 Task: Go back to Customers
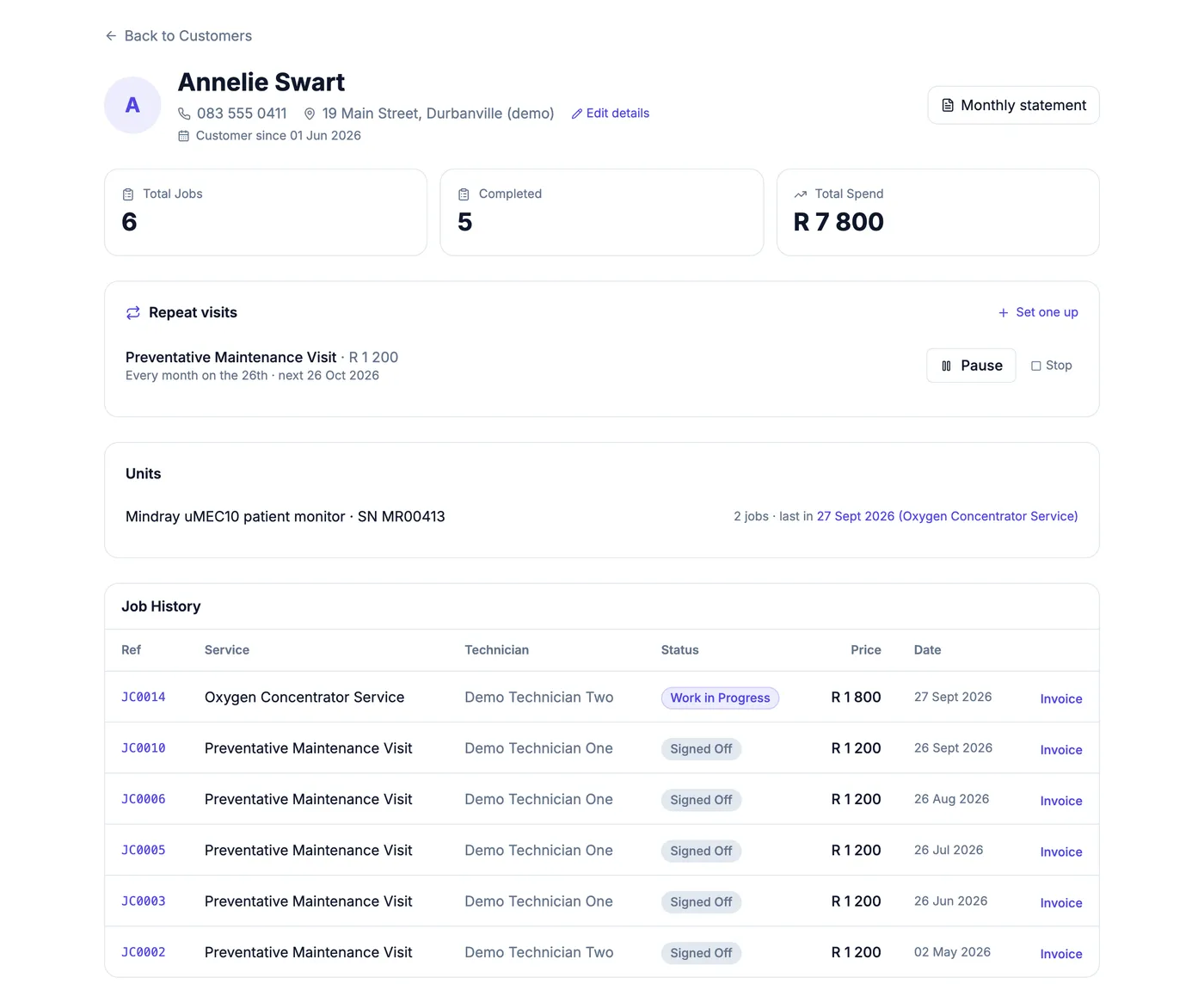tap(179, 36)
